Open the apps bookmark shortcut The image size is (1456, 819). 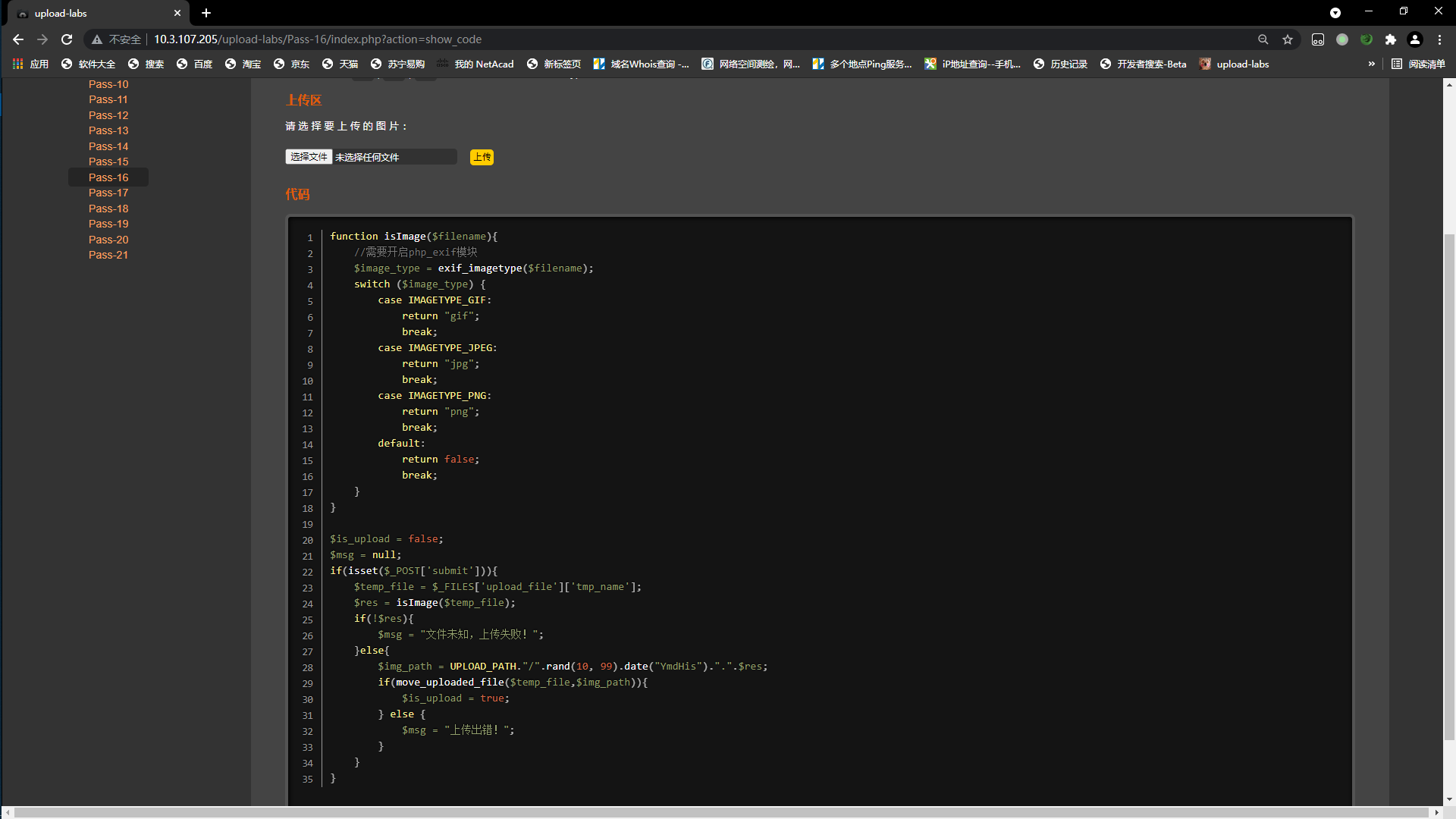(30, 64)
